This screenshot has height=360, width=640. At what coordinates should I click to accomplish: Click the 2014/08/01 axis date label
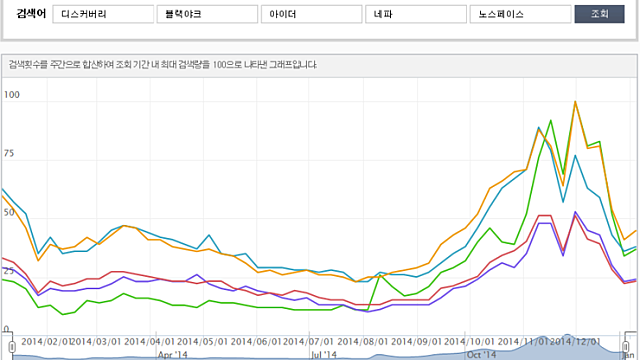(x=363, y=341)
